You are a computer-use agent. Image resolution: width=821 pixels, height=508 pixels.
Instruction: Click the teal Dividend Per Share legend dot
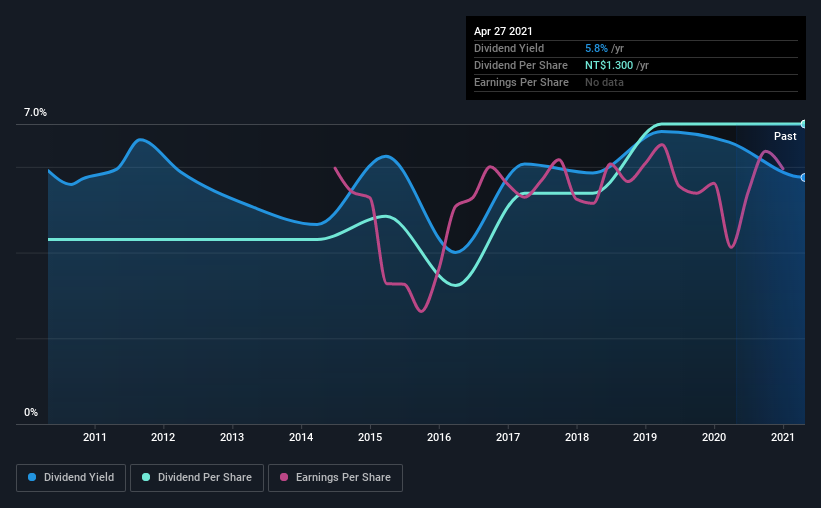click(146, 477)
